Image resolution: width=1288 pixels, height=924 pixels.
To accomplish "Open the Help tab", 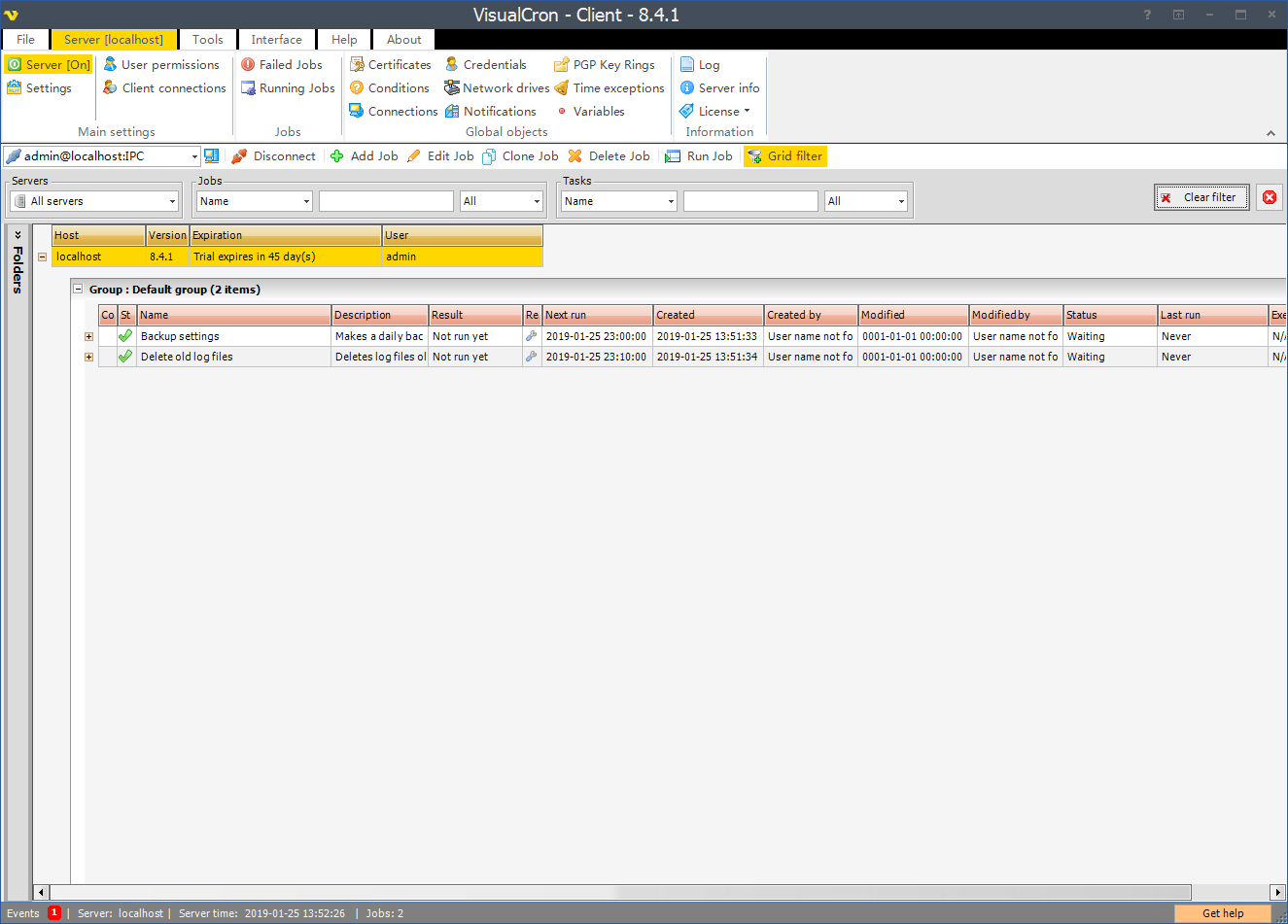I will point(344,40).
